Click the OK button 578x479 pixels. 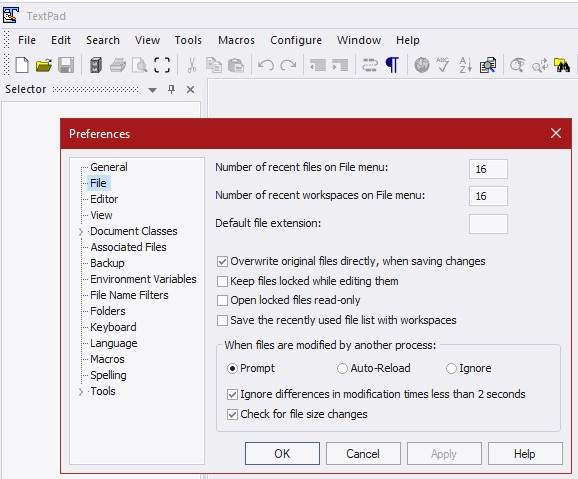(282, 454)
